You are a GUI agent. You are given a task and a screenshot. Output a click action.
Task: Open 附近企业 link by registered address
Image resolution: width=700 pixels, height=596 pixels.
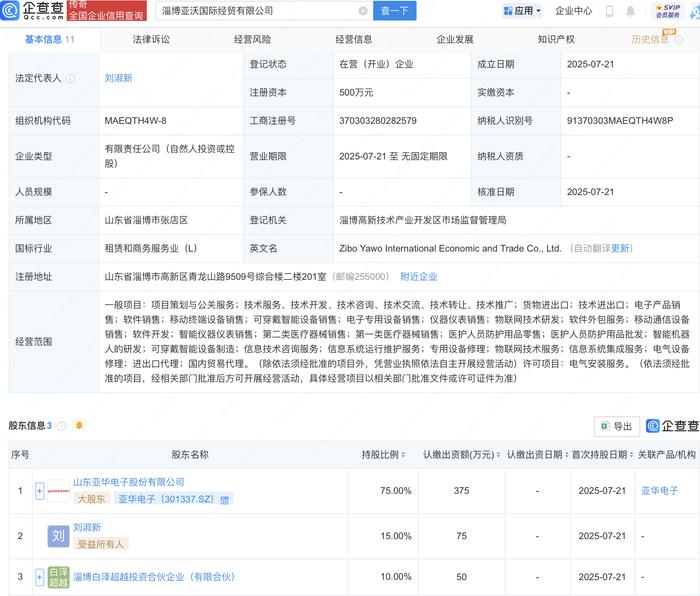tap(419, 277)
